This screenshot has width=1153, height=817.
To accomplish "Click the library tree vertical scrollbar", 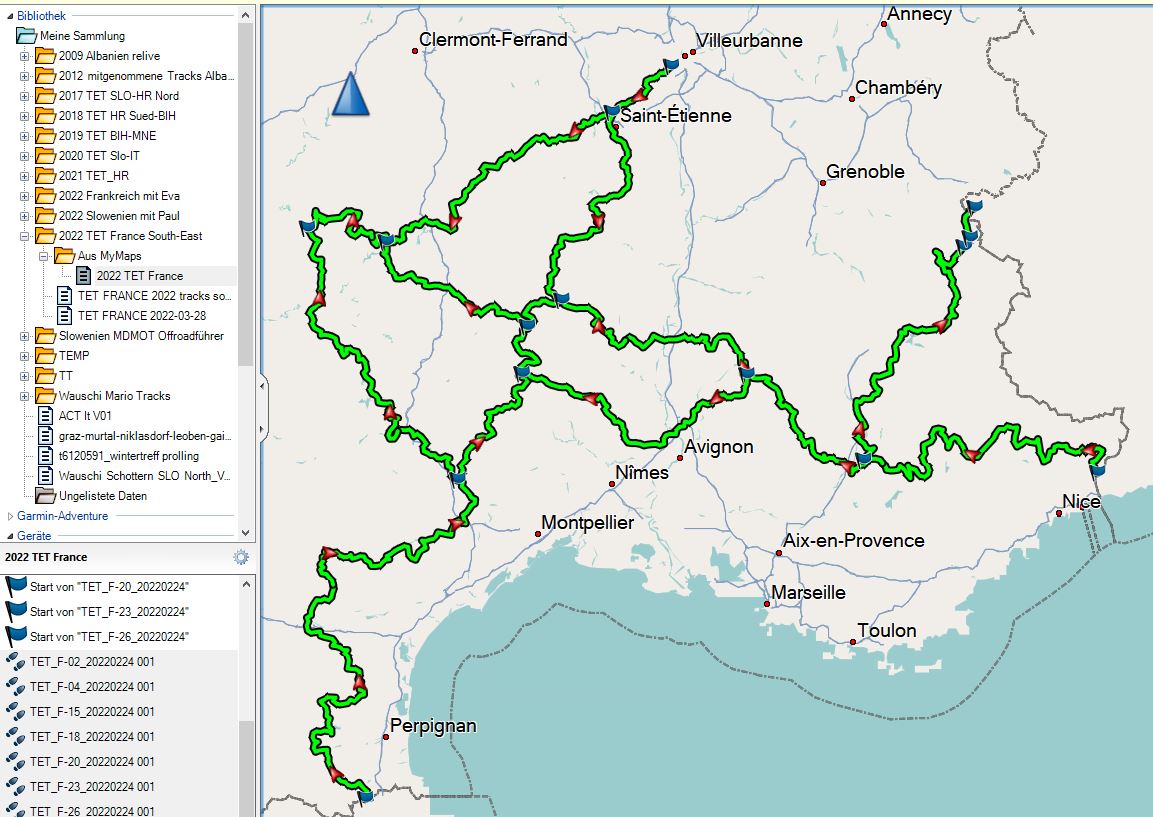I will pyautogui.click(x=246, y=200).
